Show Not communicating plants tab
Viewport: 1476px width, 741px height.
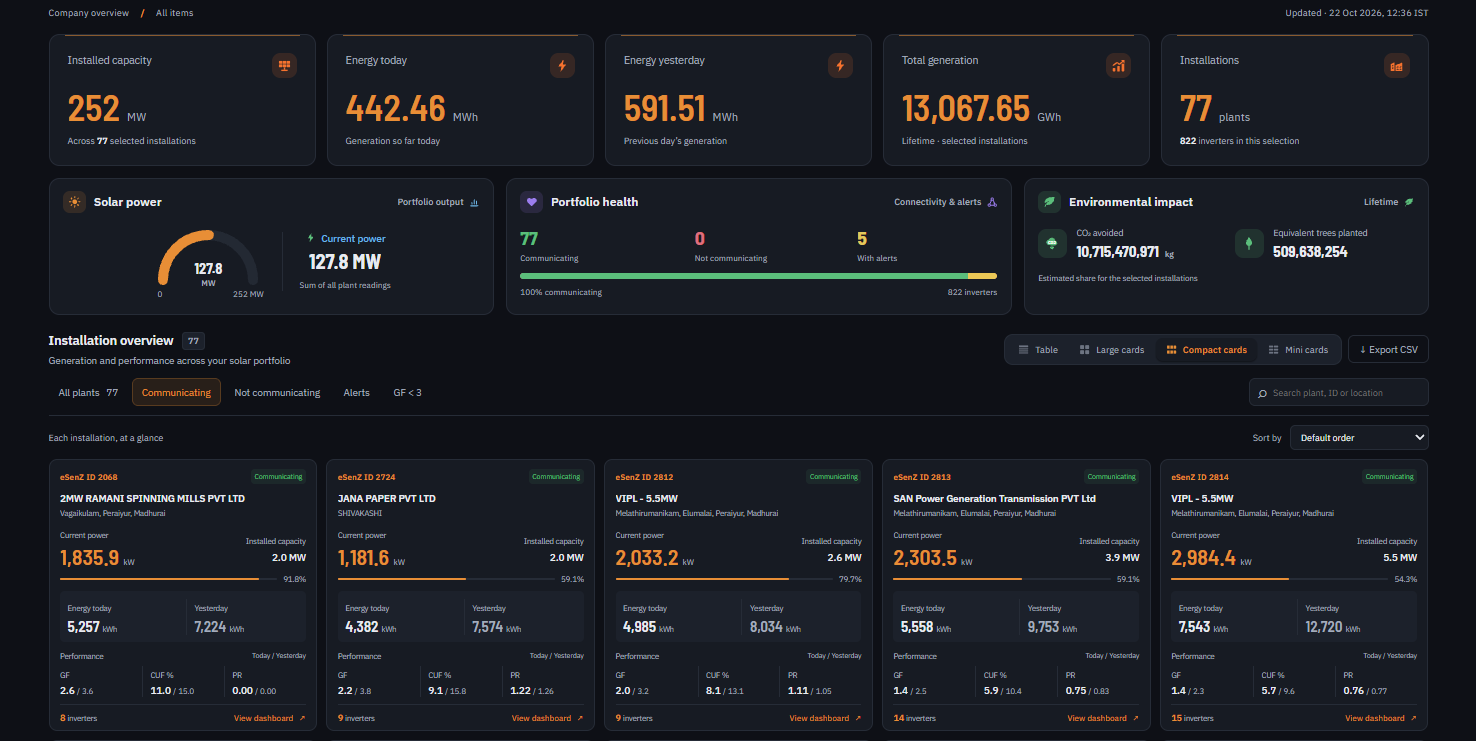(277, 393)
